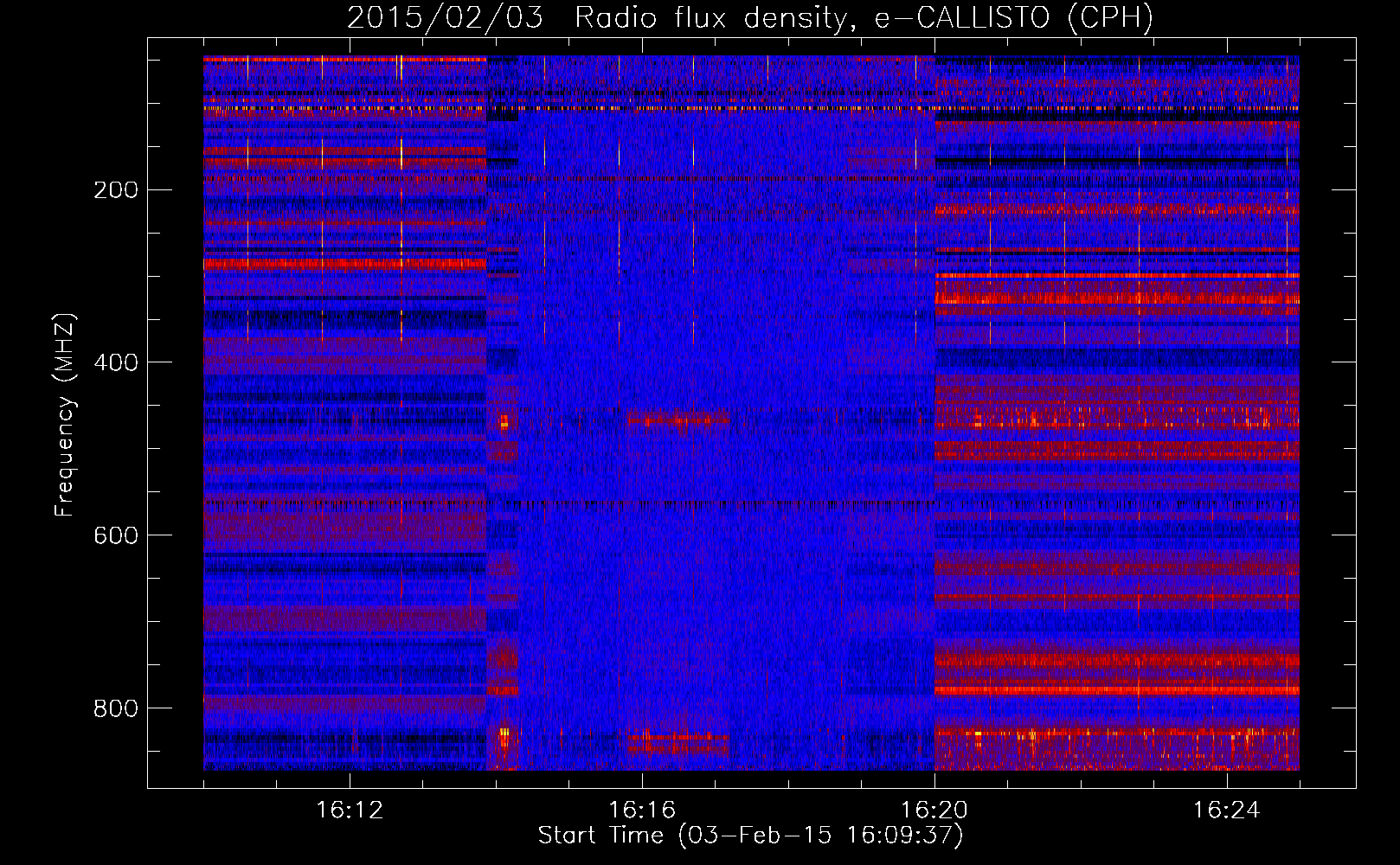
Task: Click the '400' frequency tick label
Action: click(115, 363)
